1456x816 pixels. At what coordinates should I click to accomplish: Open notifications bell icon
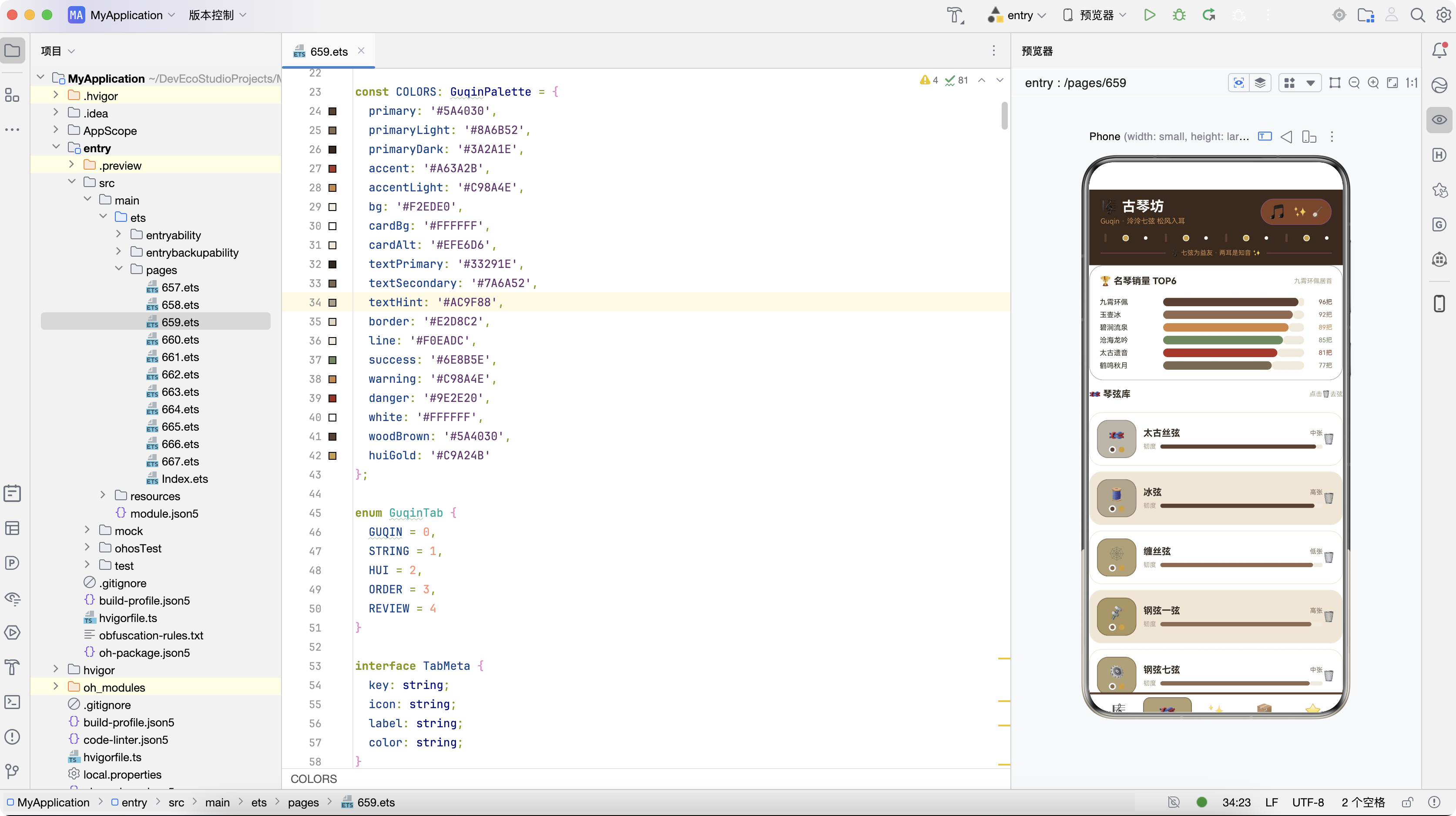(1439, 50)
